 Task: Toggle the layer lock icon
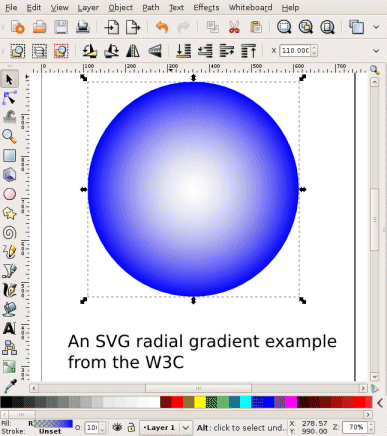click(x=131, y=427)
